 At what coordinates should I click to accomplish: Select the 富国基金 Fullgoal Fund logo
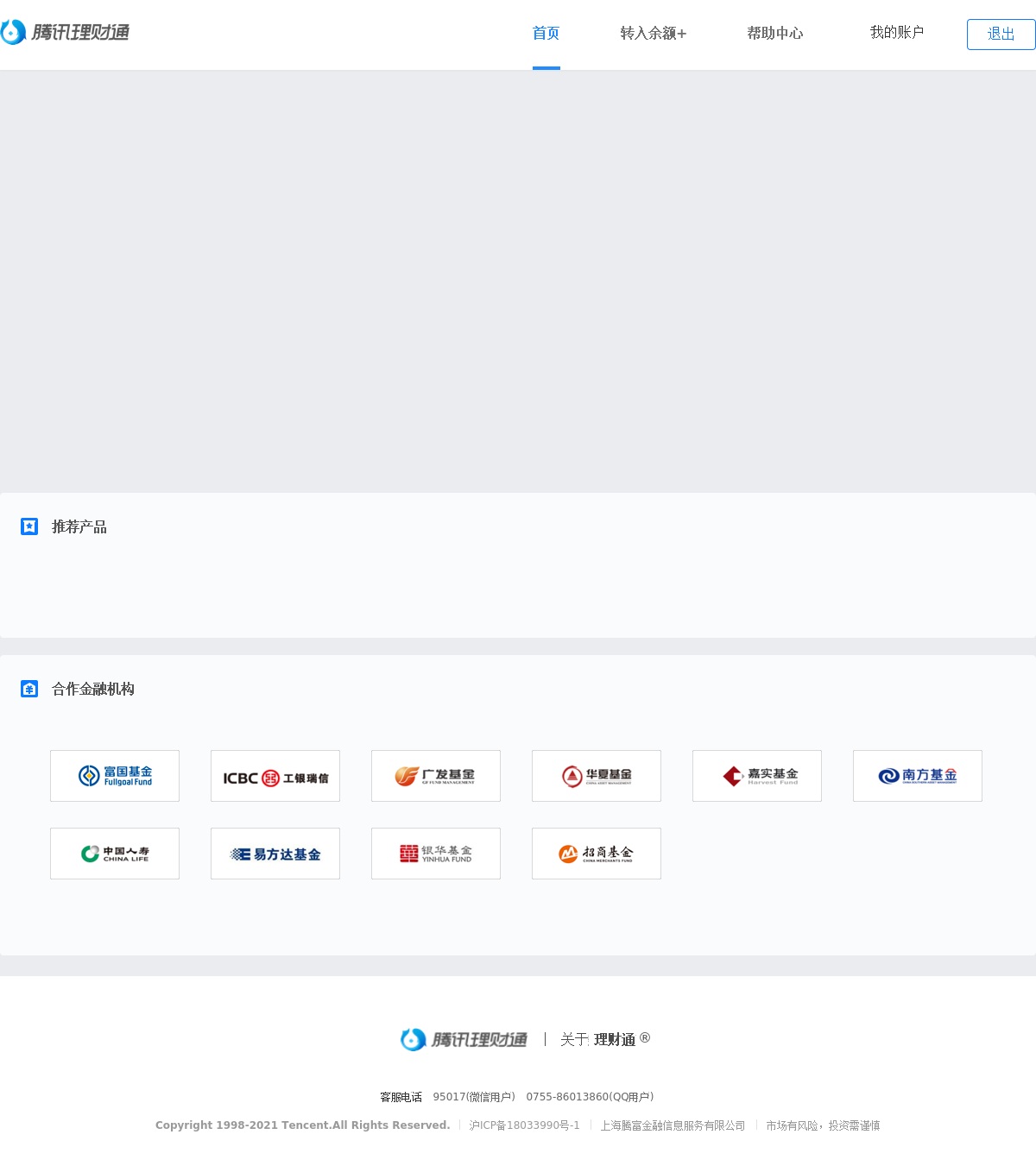[115, 776]
